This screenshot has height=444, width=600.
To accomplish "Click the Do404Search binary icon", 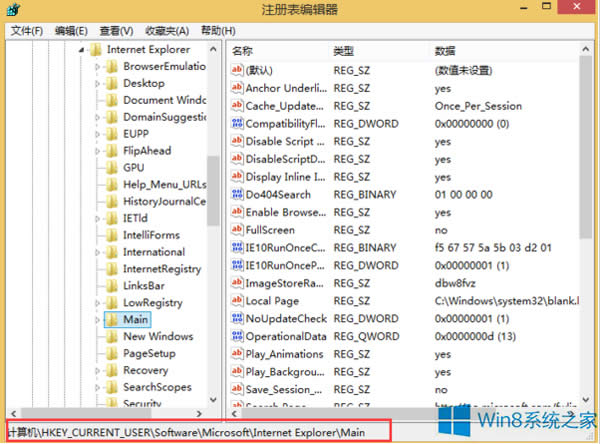I will (237, 194).
